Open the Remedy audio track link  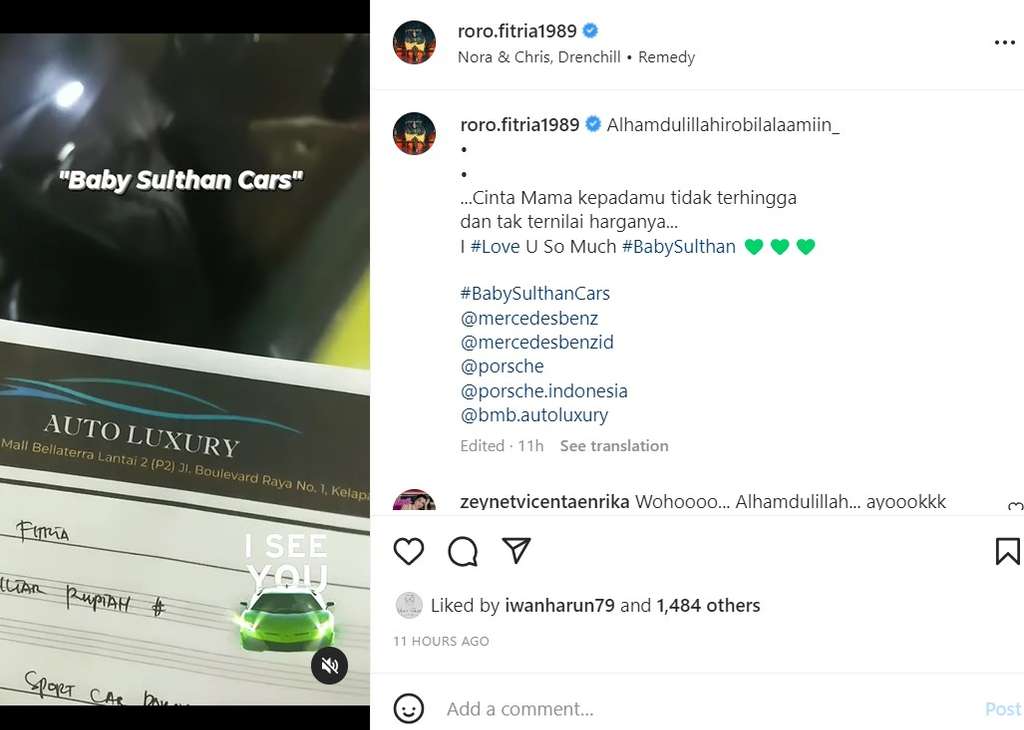tap(666, 57)
